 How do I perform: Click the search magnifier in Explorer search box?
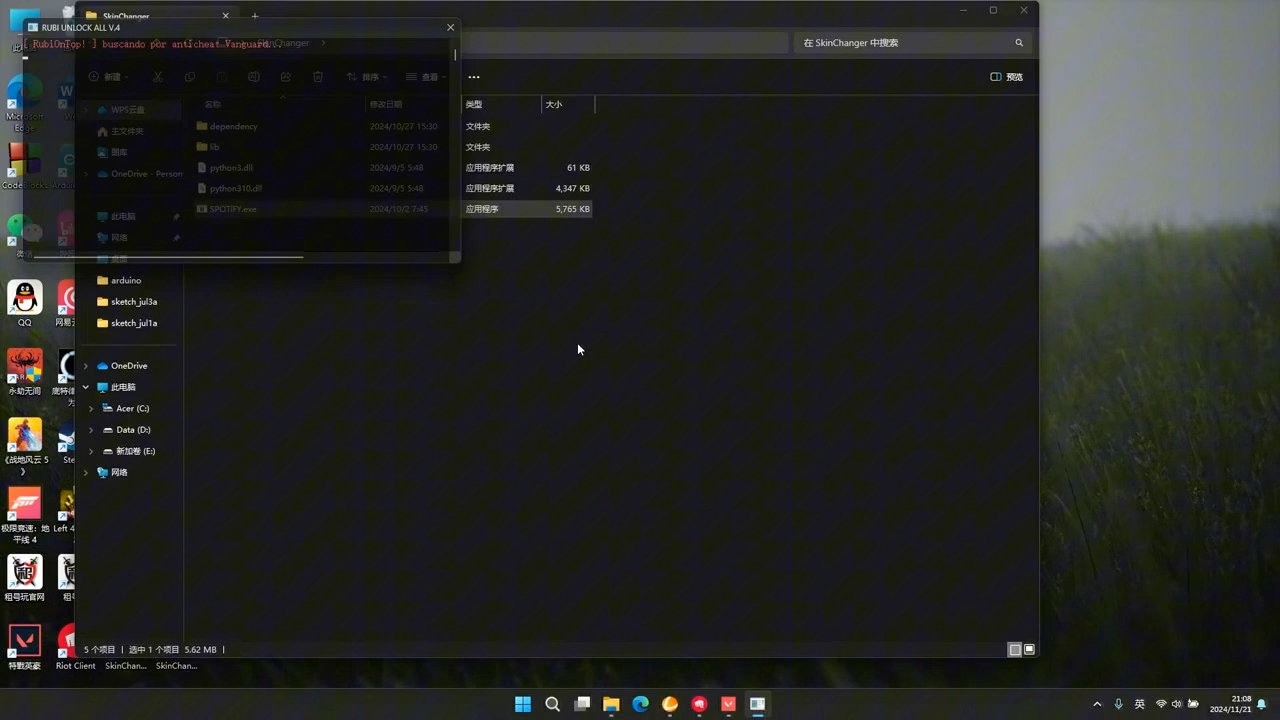click(1019, 43)
